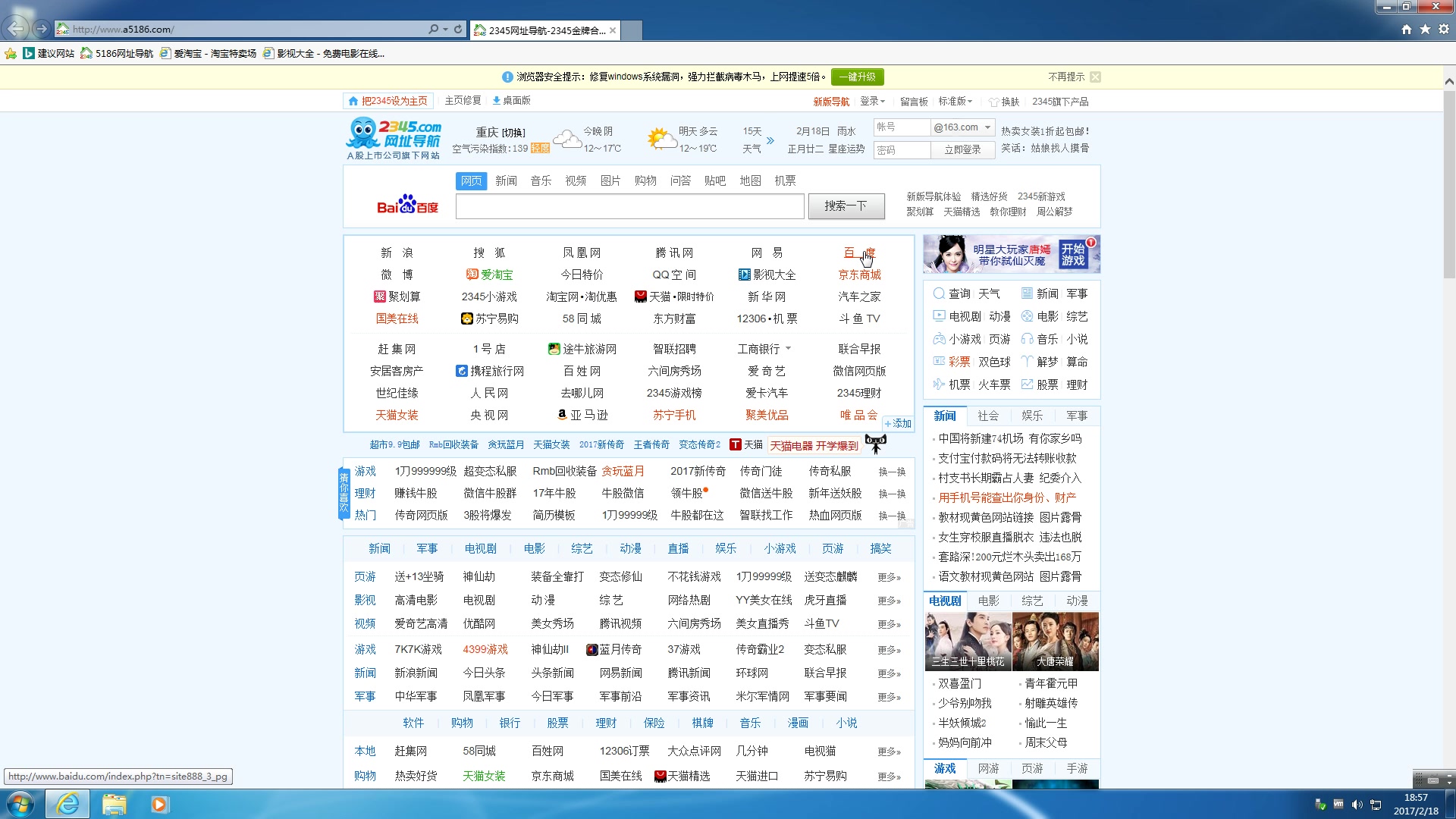Open the 新浪 site link
Screen dimensions: 1456x819
(397, 253)
